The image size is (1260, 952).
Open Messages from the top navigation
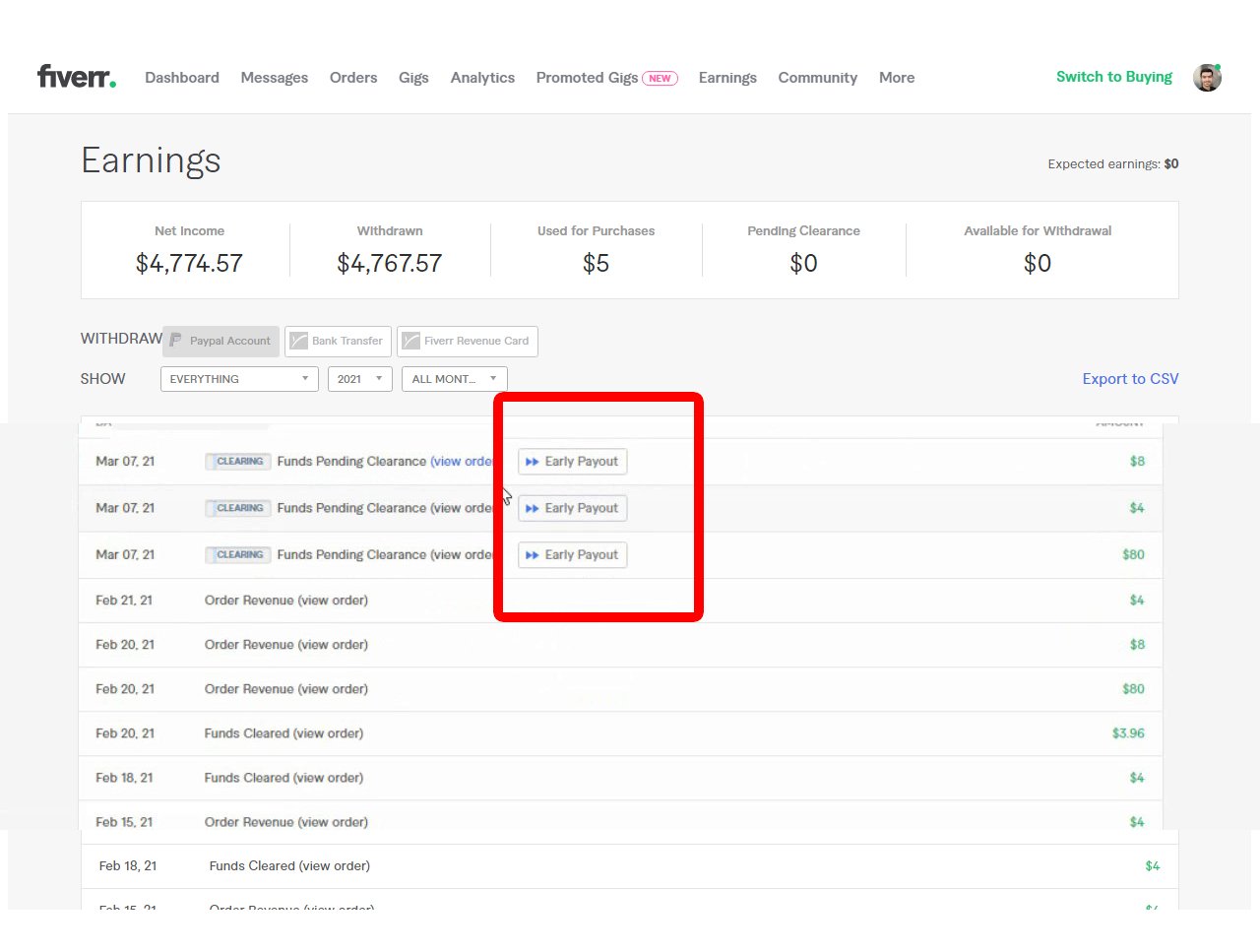[x=275, y=78]
